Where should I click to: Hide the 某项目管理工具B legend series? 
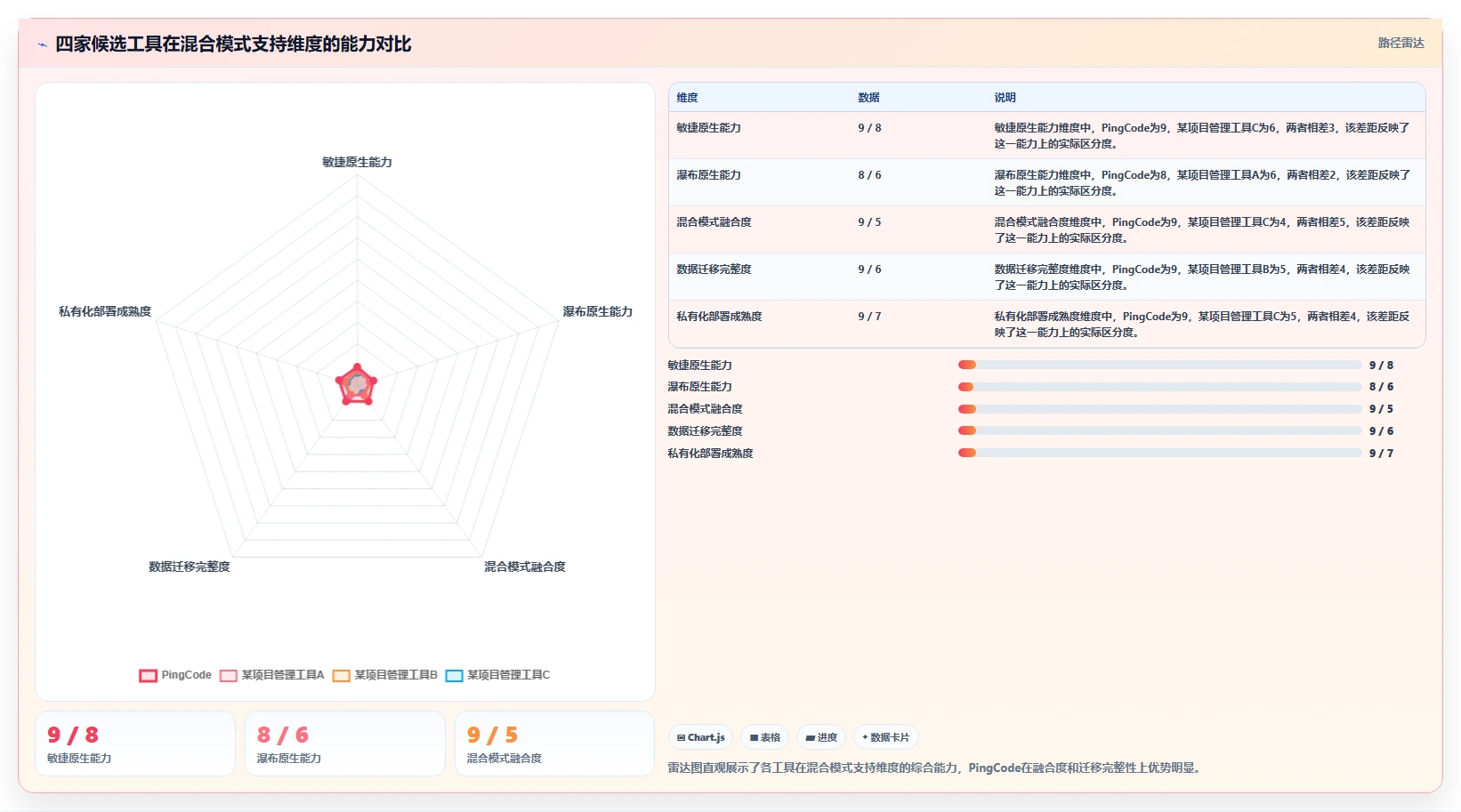pyautogui.click(x=385, y=675)
